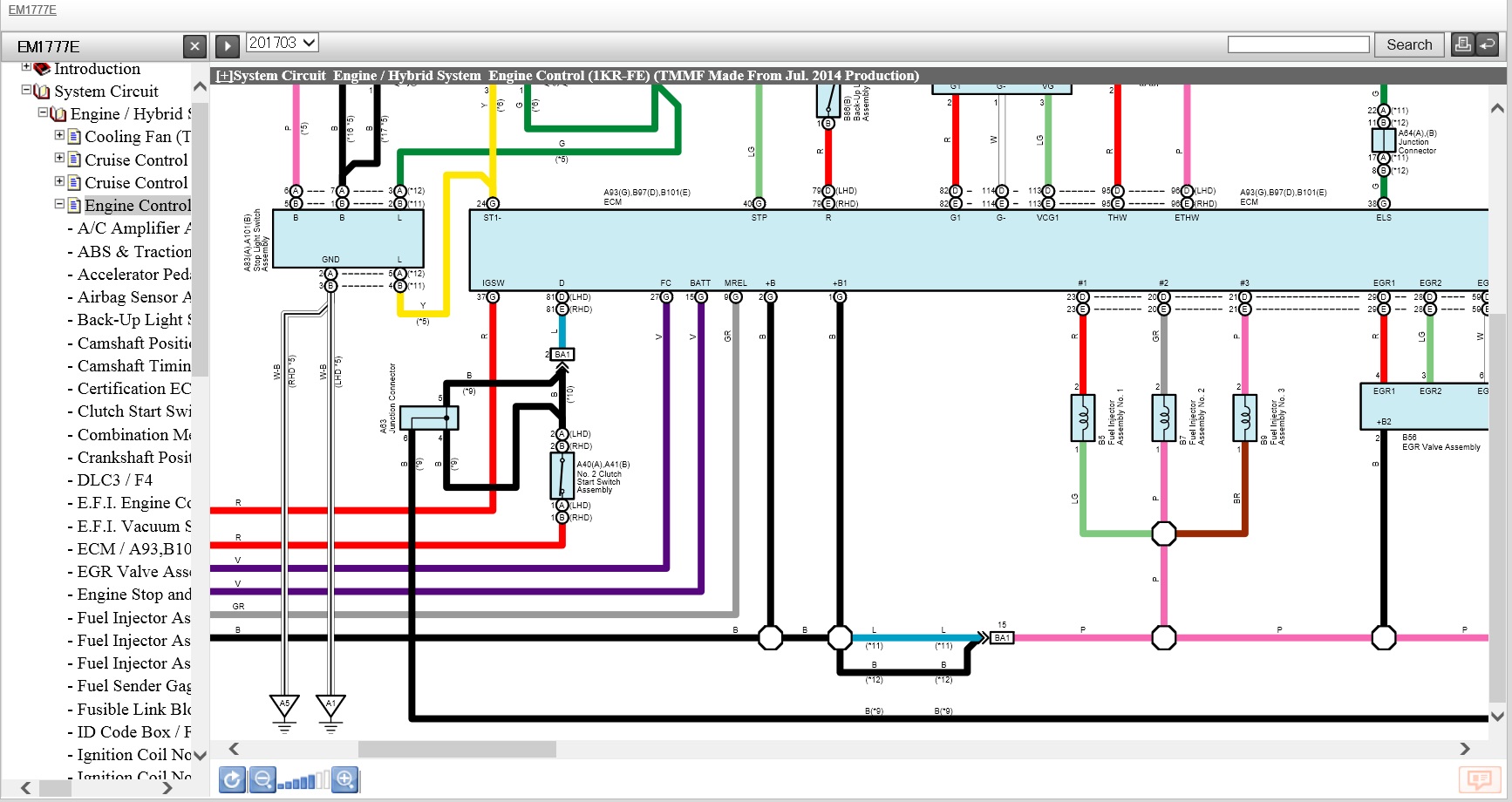The image size is (1512, 802).
Task: Click the feedback comment icon at bottom right
Action: (1479, 778)
